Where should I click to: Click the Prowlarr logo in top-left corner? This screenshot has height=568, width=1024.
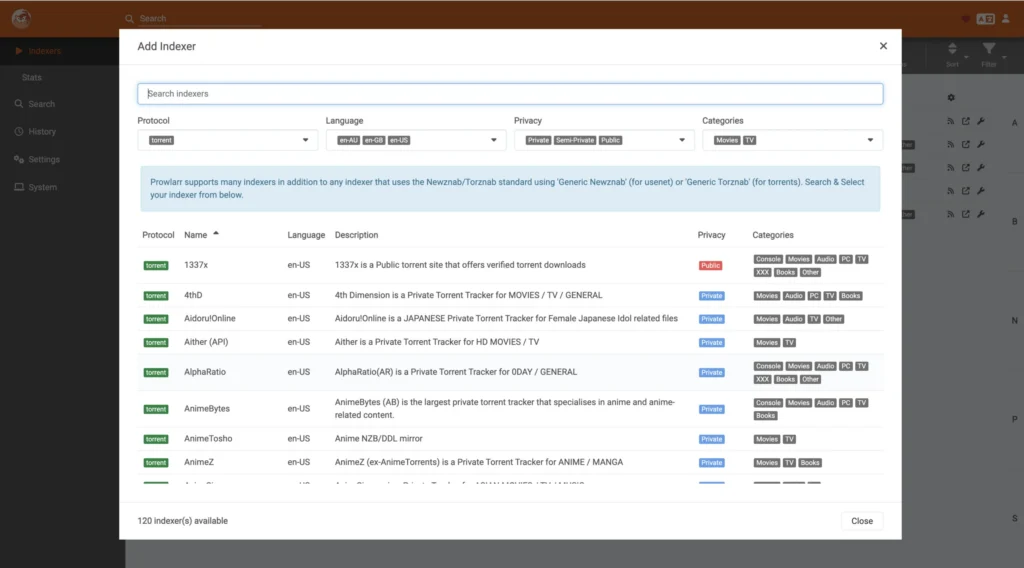click(21, 18)
